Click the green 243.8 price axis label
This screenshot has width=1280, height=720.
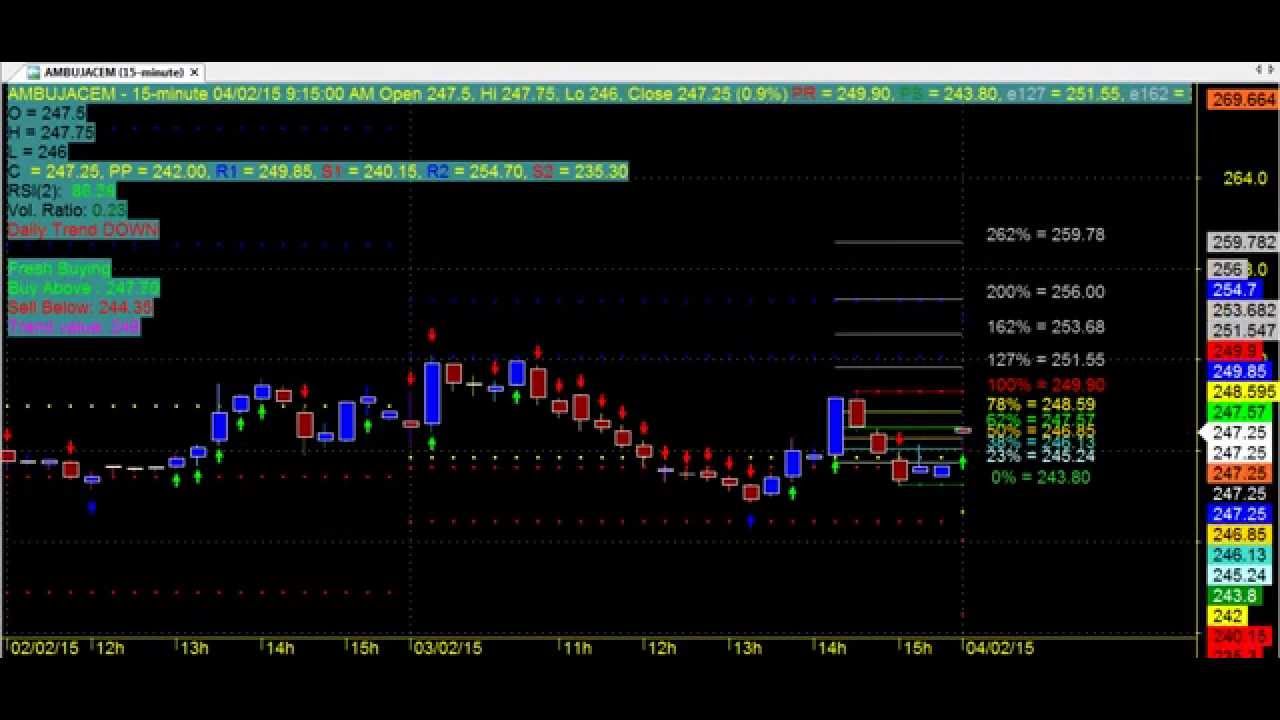coord(1234,596)
